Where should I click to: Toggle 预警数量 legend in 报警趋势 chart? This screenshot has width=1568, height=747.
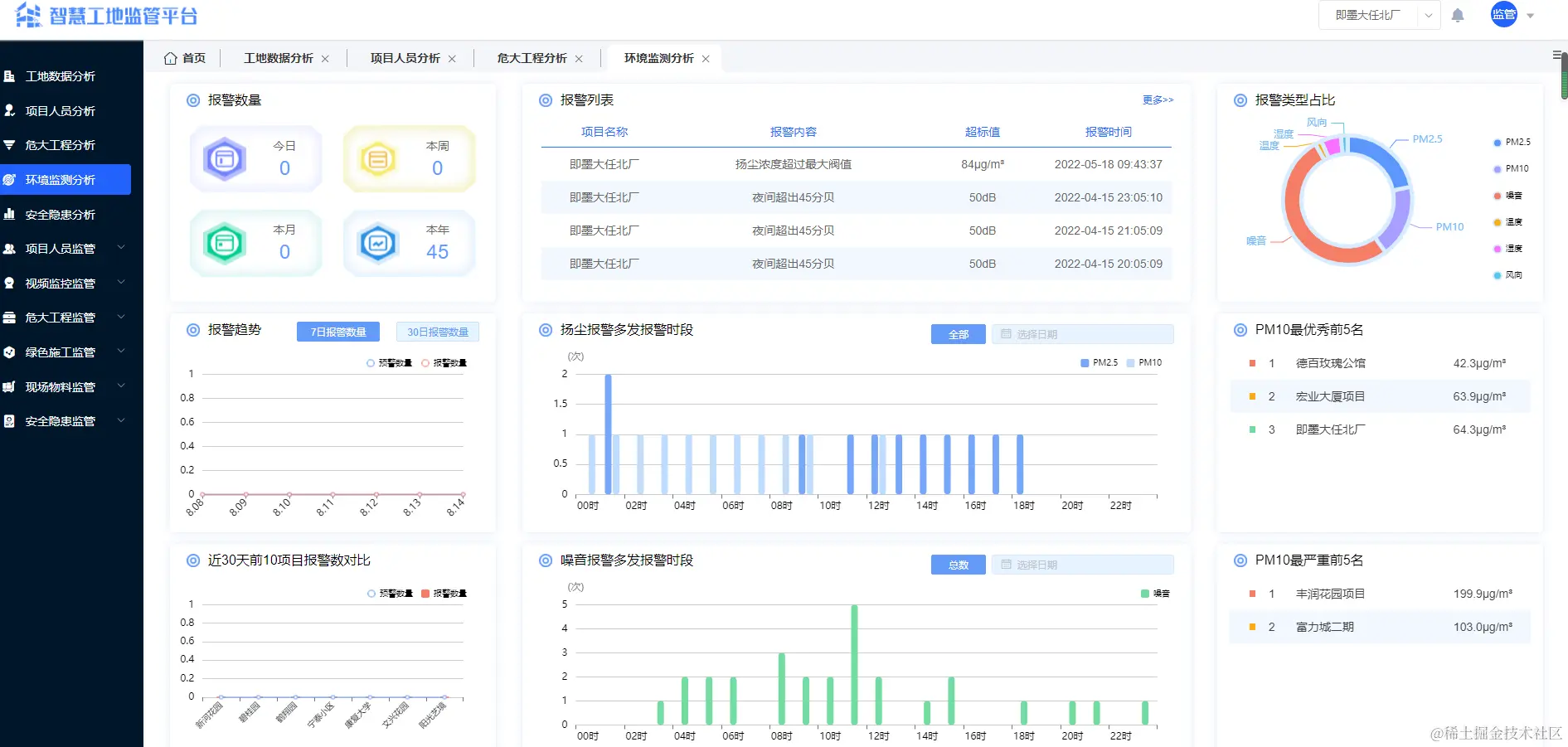(386, 362)
